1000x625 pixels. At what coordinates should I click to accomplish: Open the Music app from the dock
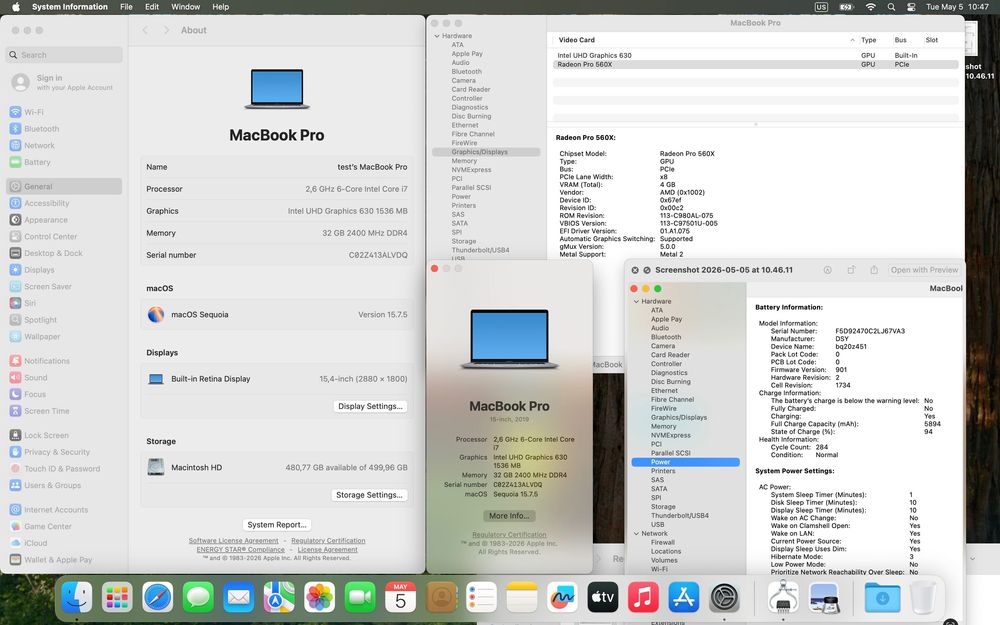(643, 598)
